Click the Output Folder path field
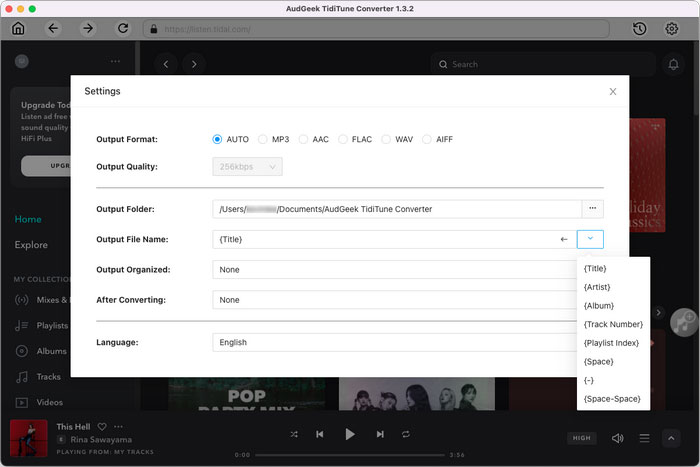 pyautogui.click(x=397, y=209)
